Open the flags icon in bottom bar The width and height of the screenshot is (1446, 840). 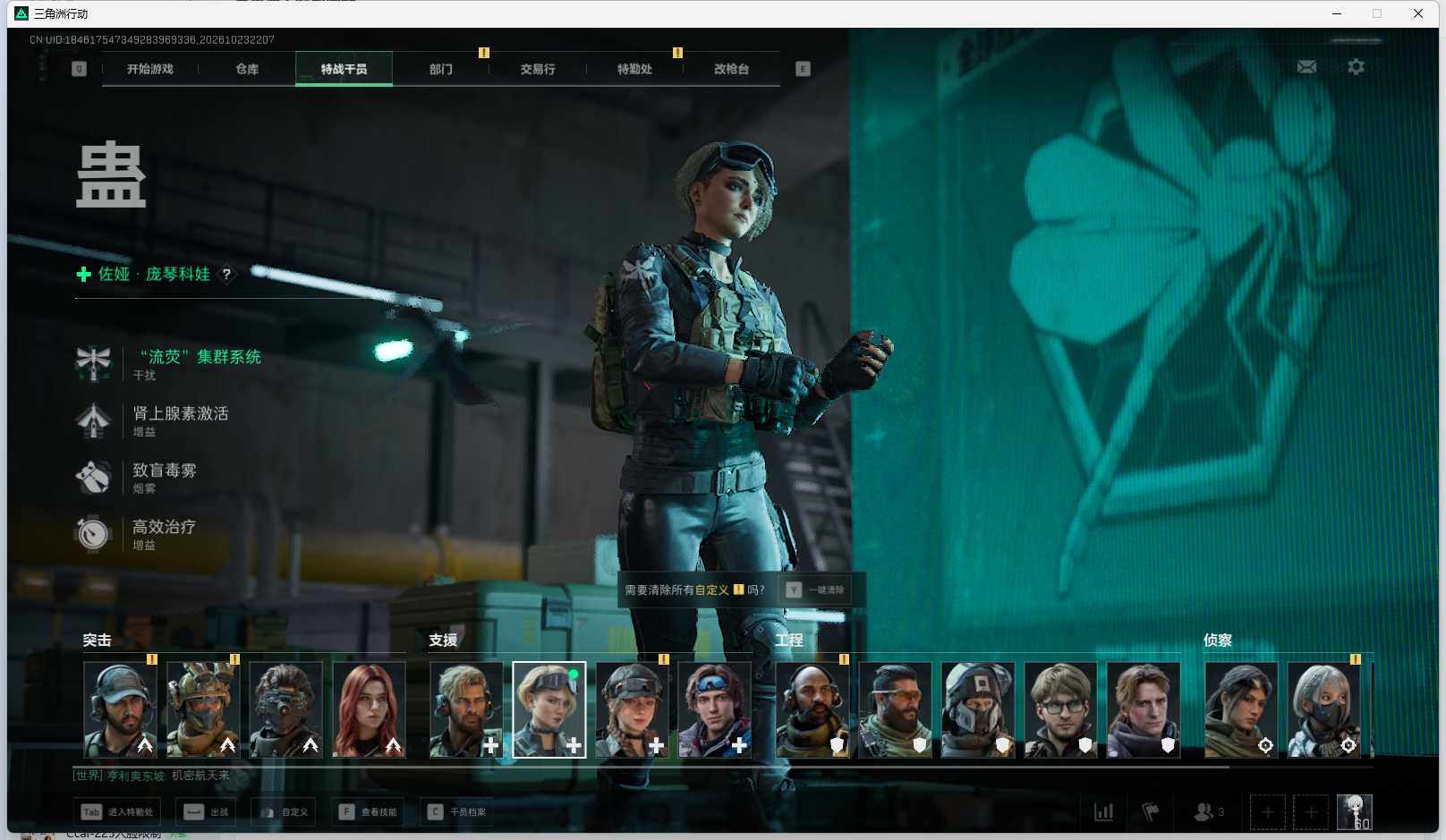click(1151, 812)
